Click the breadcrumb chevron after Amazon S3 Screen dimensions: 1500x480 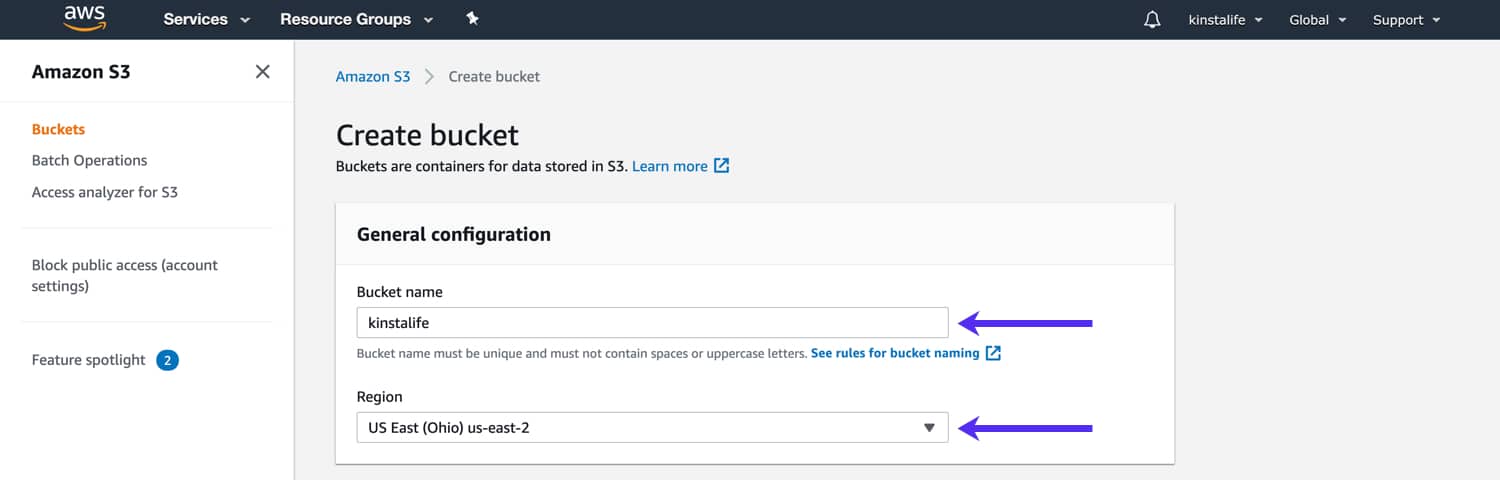(x=429, y=77)
